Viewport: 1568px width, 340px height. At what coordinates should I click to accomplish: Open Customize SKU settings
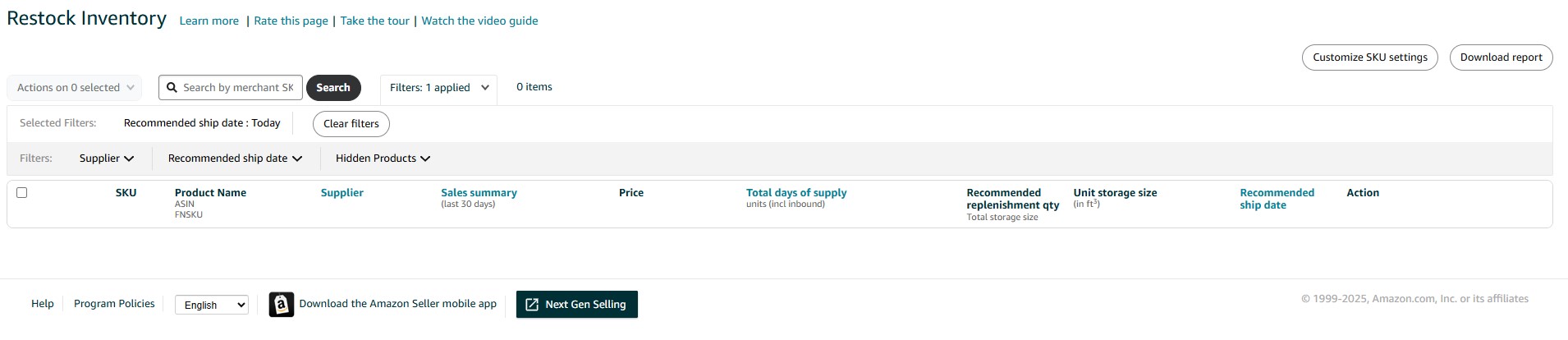click(1370, 57)
